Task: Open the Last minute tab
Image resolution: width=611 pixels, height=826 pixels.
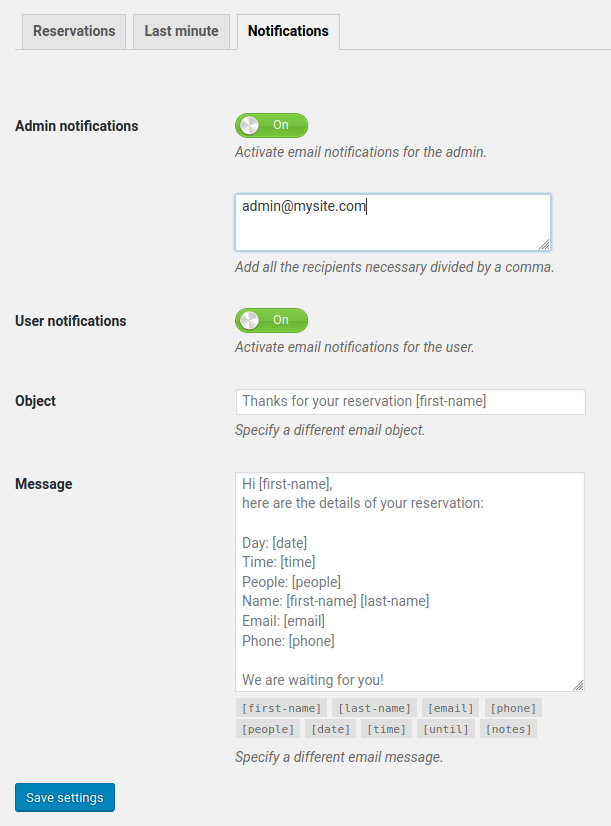Action: (181, 31)
